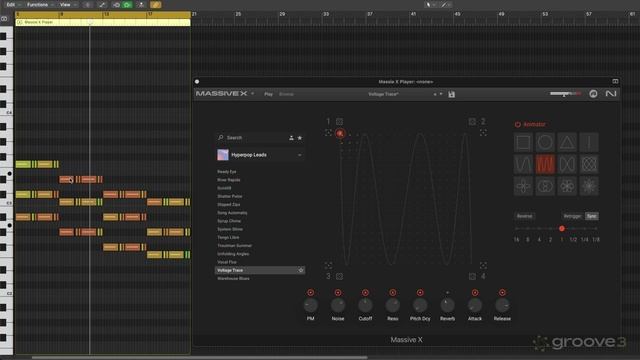Favorite the Voltage Trace preset star

tap(301, 270)
